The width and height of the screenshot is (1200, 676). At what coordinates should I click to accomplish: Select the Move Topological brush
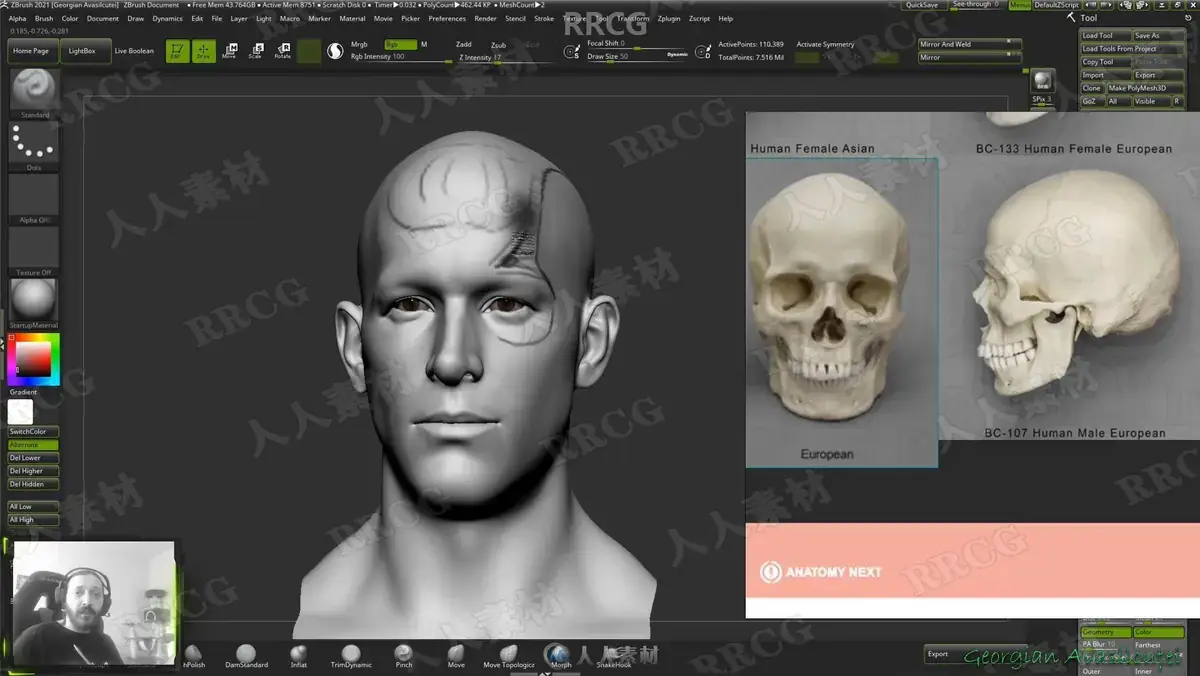tap(509, 656)
